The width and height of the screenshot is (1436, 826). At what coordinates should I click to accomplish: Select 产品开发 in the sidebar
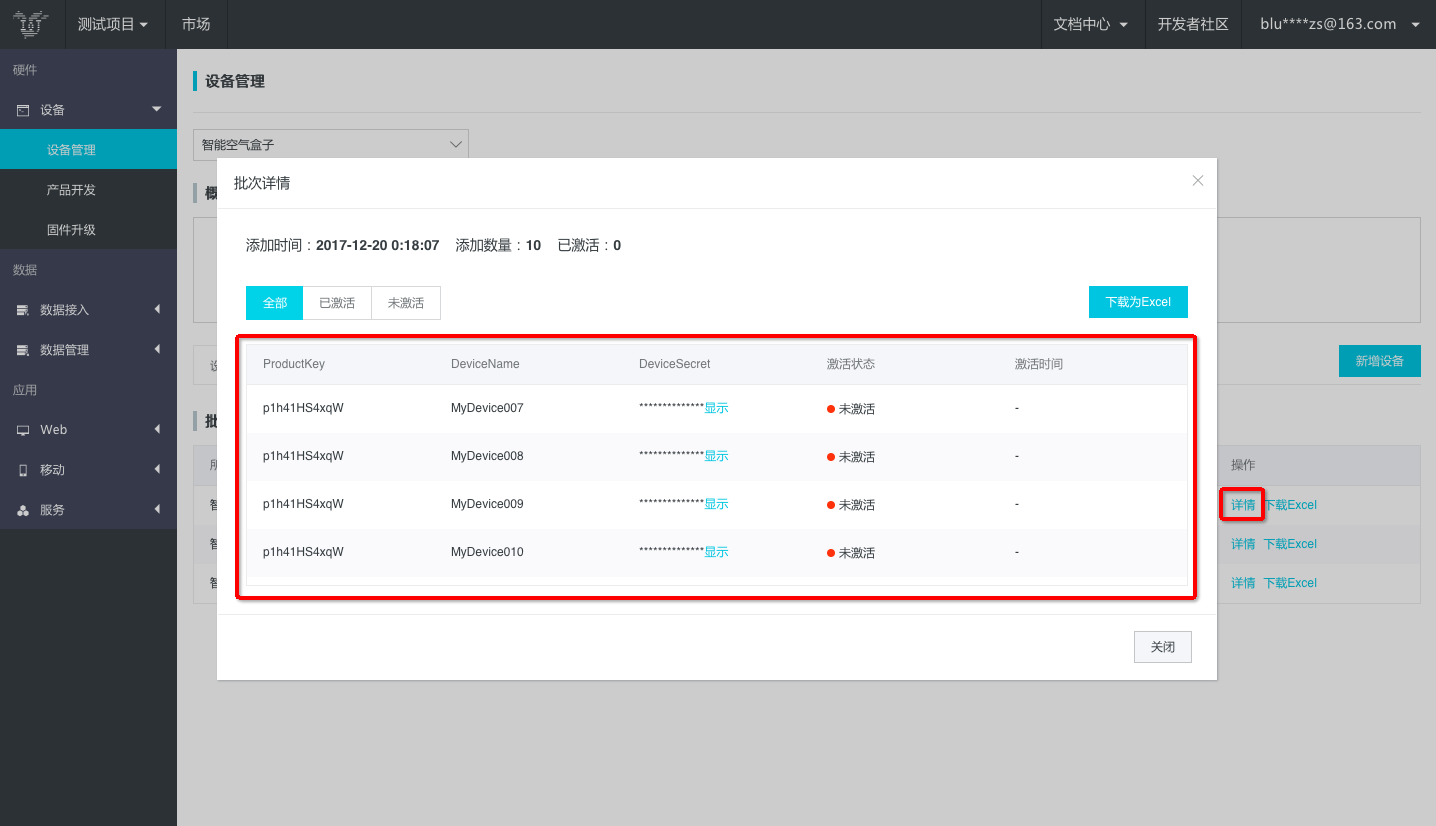point(88,190)
